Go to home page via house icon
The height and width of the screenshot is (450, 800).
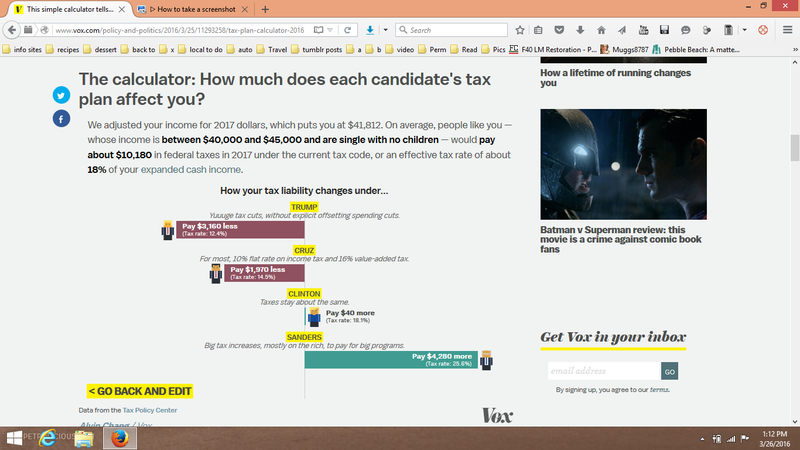coord(601,30)
